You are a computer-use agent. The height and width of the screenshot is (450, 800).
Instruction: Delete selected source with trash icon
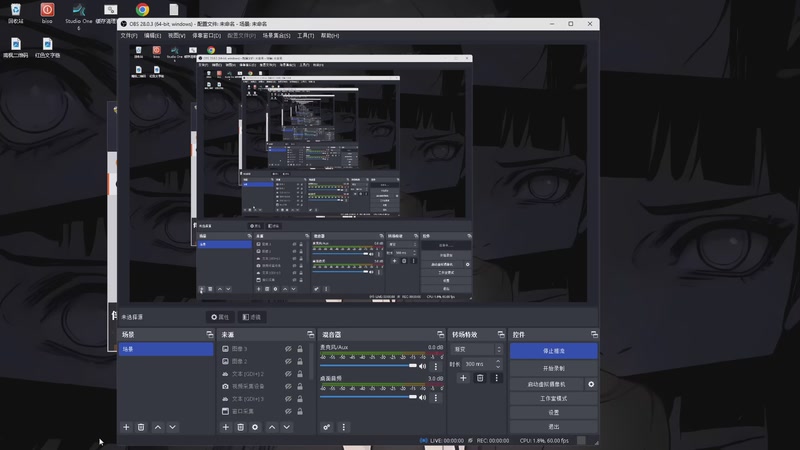pos(240,427)
